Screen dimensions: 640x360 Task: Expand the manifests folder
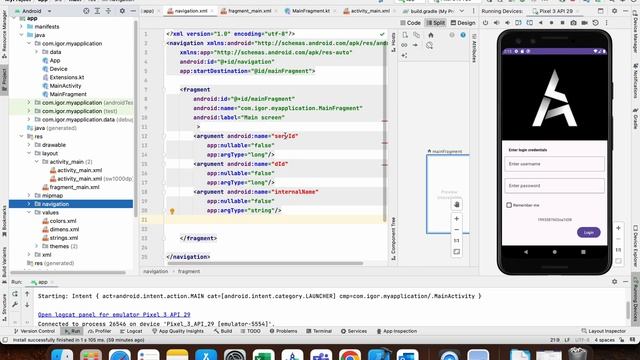click(22, 27)
